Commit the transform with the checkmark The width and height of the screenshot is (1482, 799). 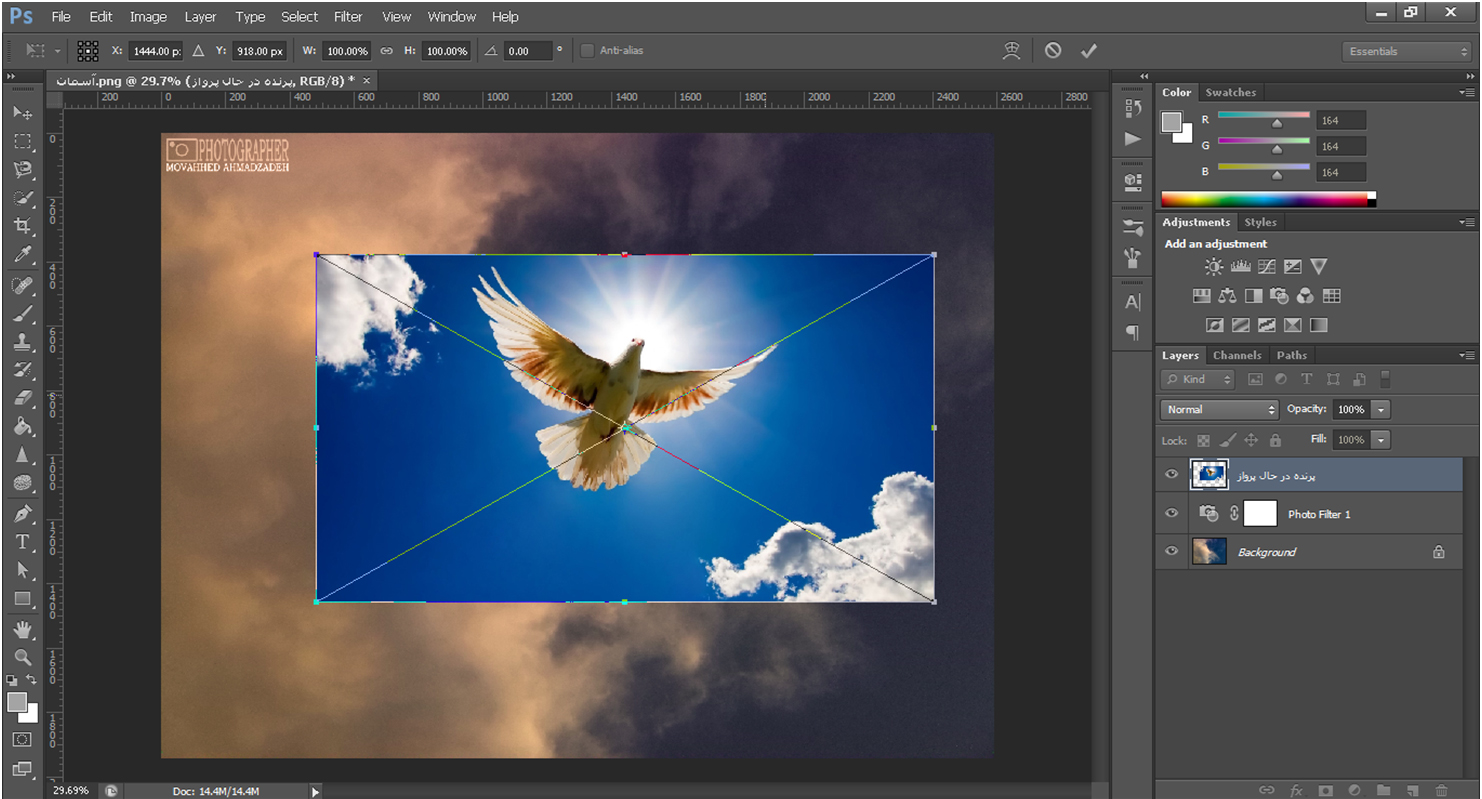coord(1089,50)
